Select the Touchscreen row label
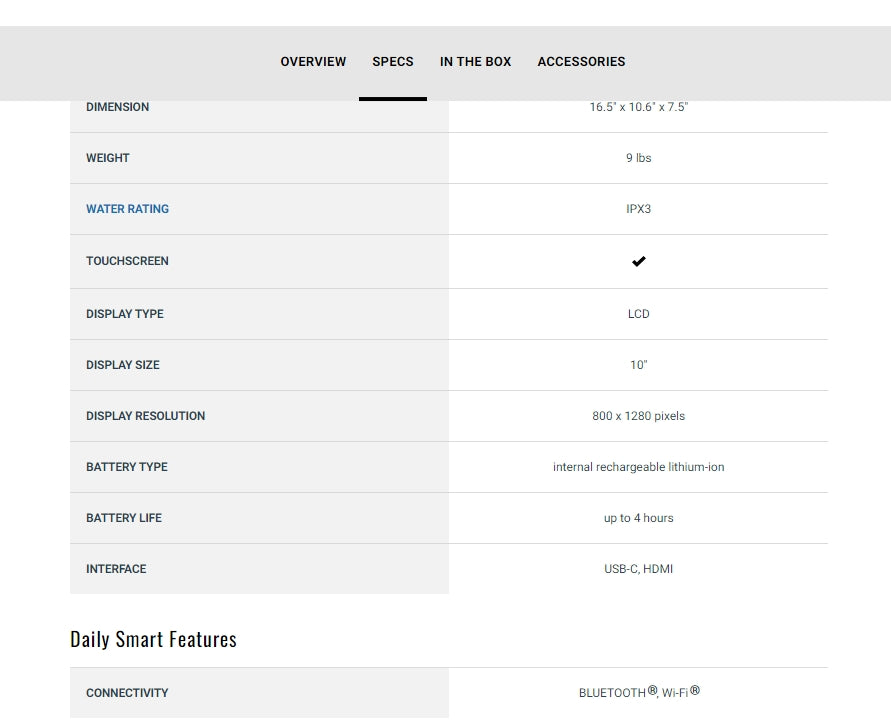 tap(127, 261)
